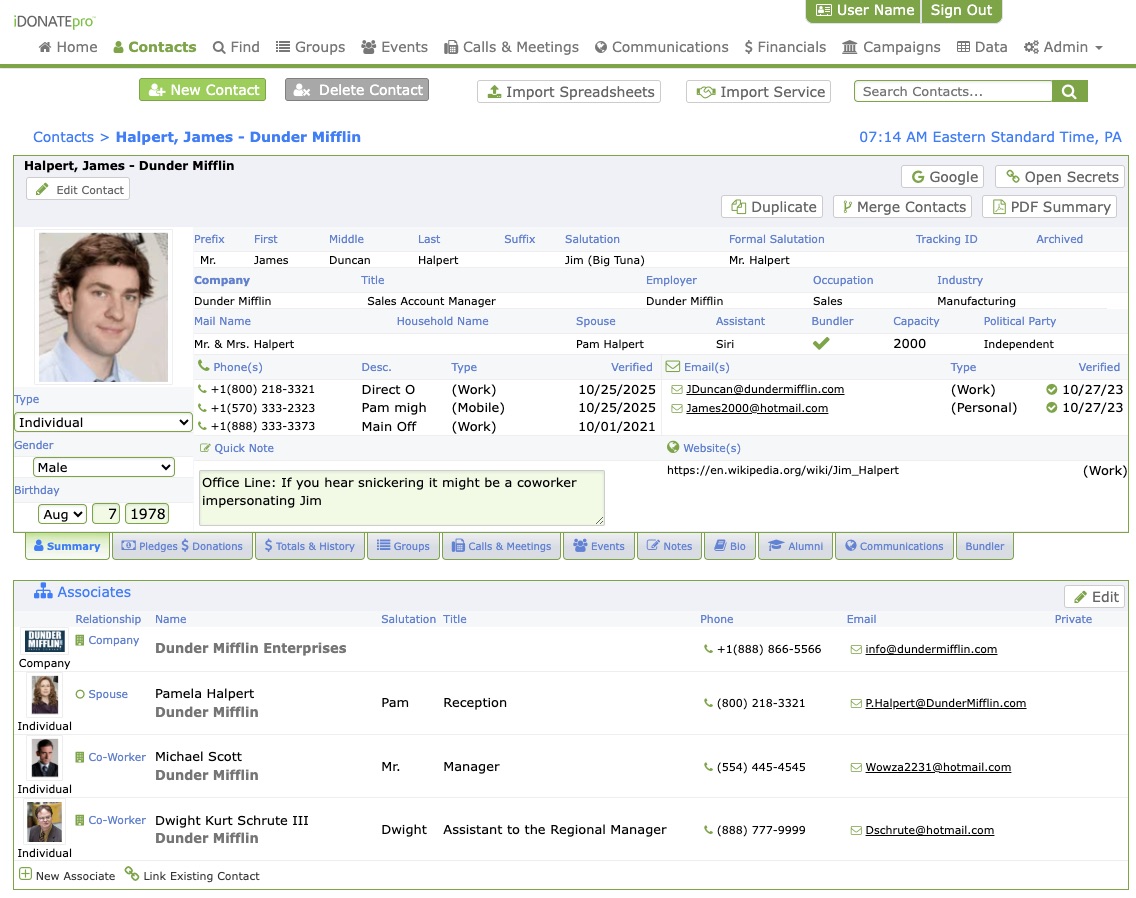
Task: Open the Home navigation item
Action: pos(67,47)
